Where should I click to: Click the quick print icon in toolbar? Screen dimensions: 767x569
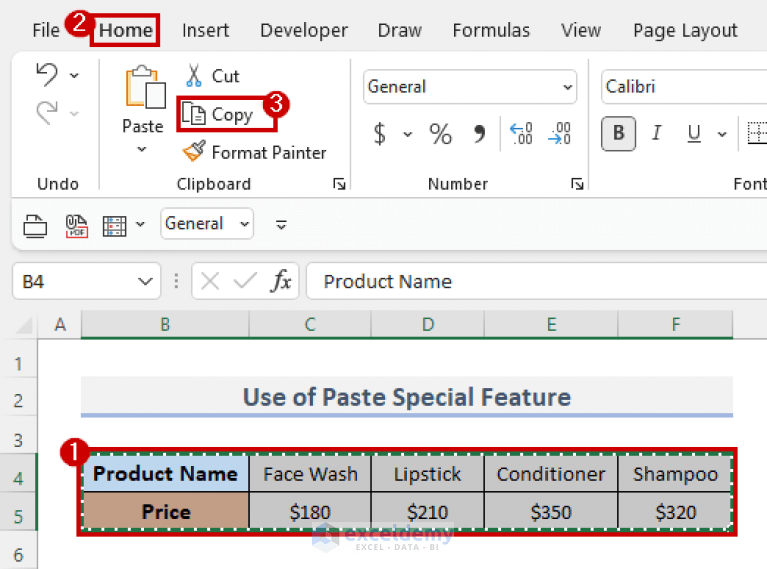[35, 226]
